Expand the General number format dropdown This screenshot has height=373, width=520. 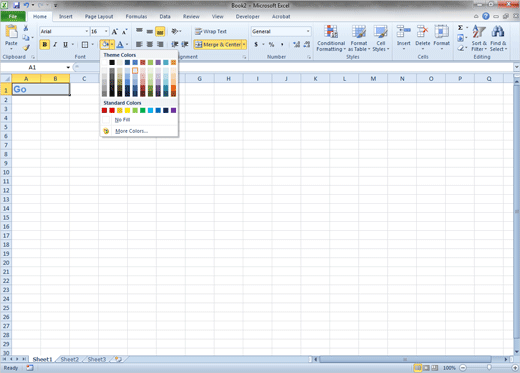[308, 31]
